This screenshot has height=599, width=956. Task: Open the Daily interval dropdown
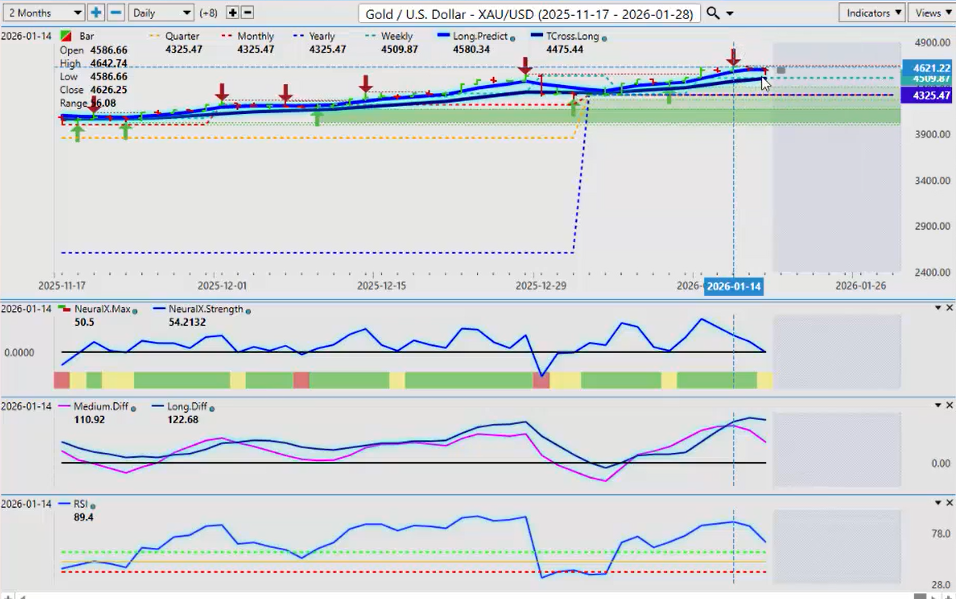[x=161, y=13]
